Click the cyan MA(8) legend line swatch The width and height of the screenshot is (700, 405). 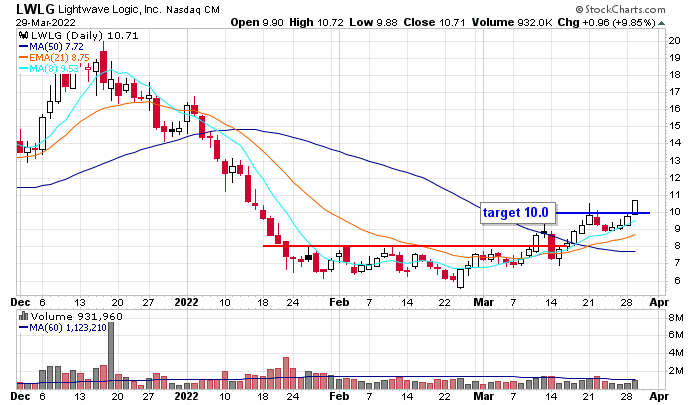tap(23, 68)
